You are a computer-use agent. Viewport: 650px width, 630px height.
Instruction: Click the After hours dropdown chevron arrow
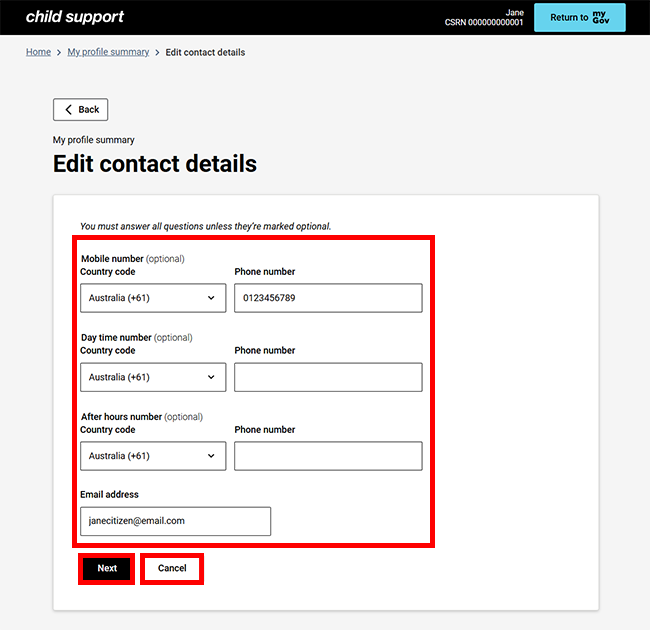click(x=211, y=456)
